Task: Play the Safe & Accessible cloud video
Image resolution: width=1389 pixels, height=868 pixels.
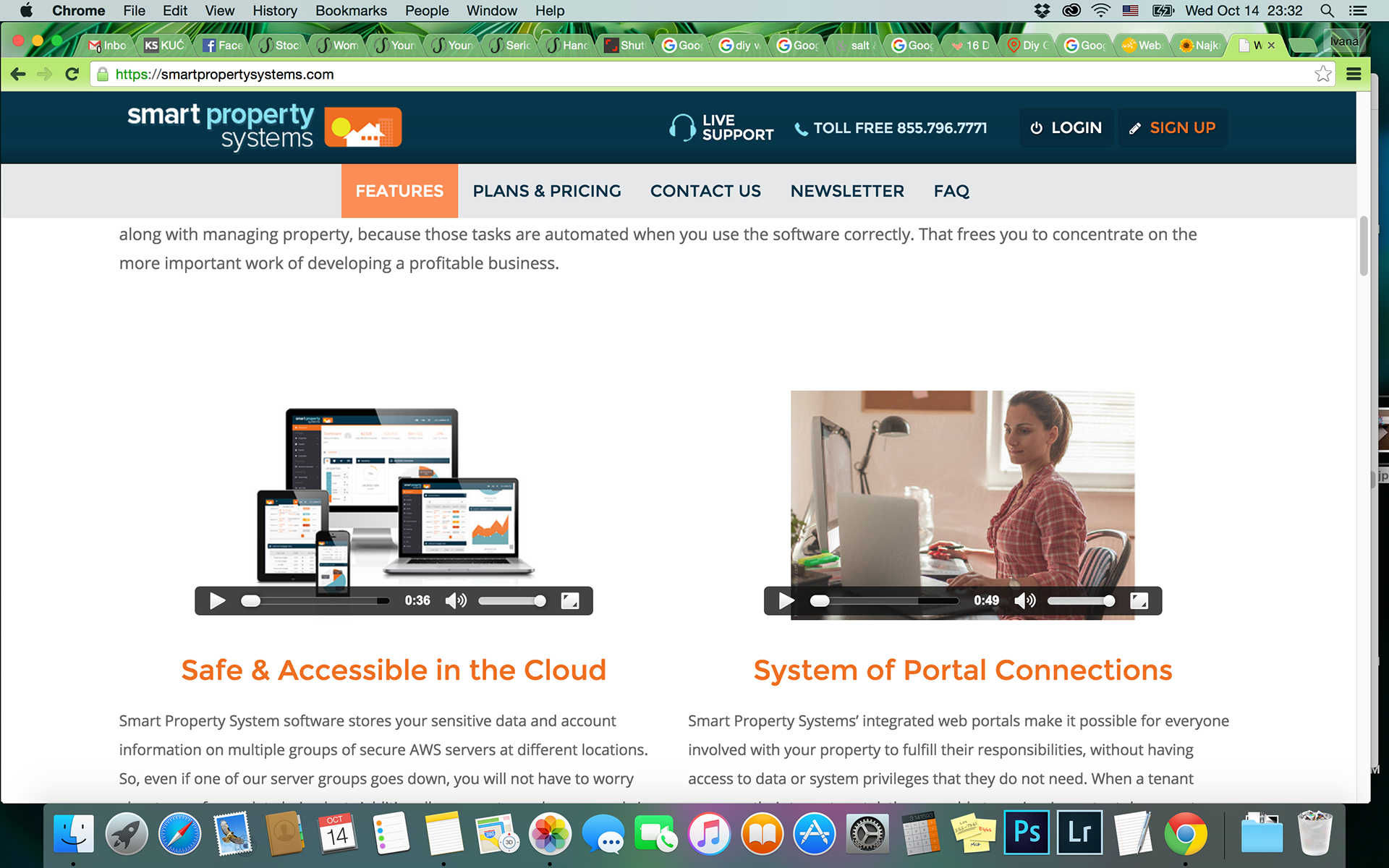Action: [x=217, y=601]
